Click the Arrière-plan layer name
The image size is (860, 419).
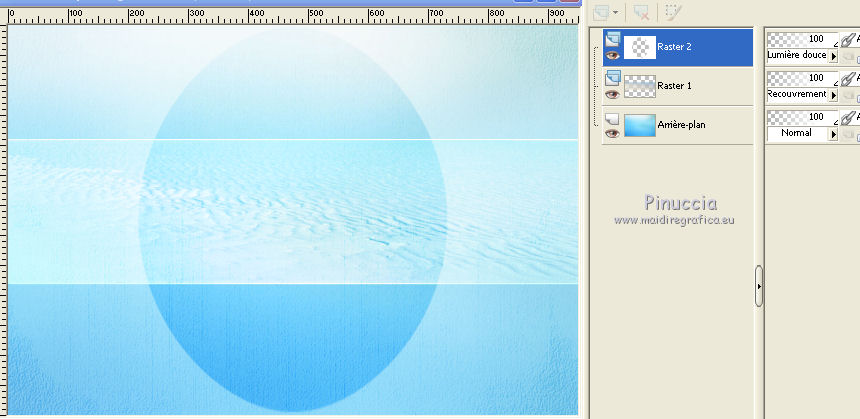[x=681, y=125]
